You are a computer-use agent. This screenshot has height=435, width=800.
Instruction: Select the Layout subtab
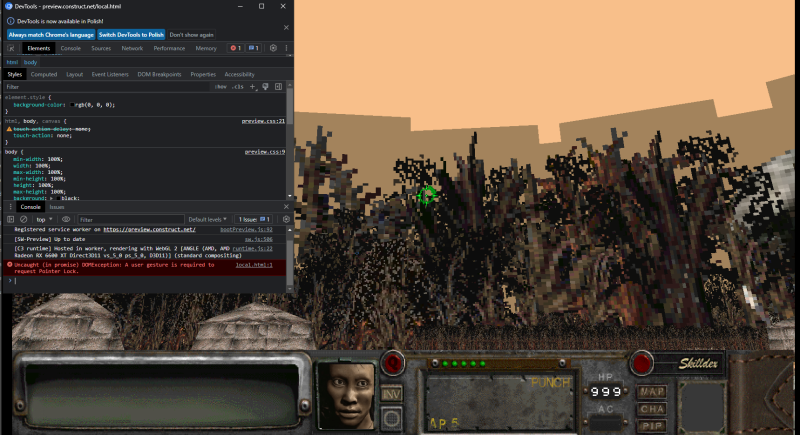(x=74, y=74)
